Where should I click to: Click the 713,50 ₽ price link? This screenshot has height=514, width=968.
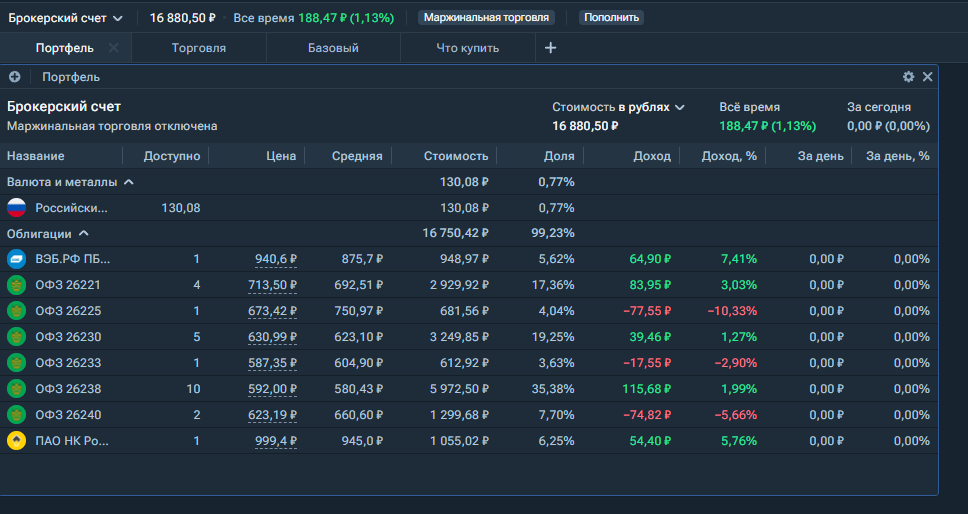272,285
